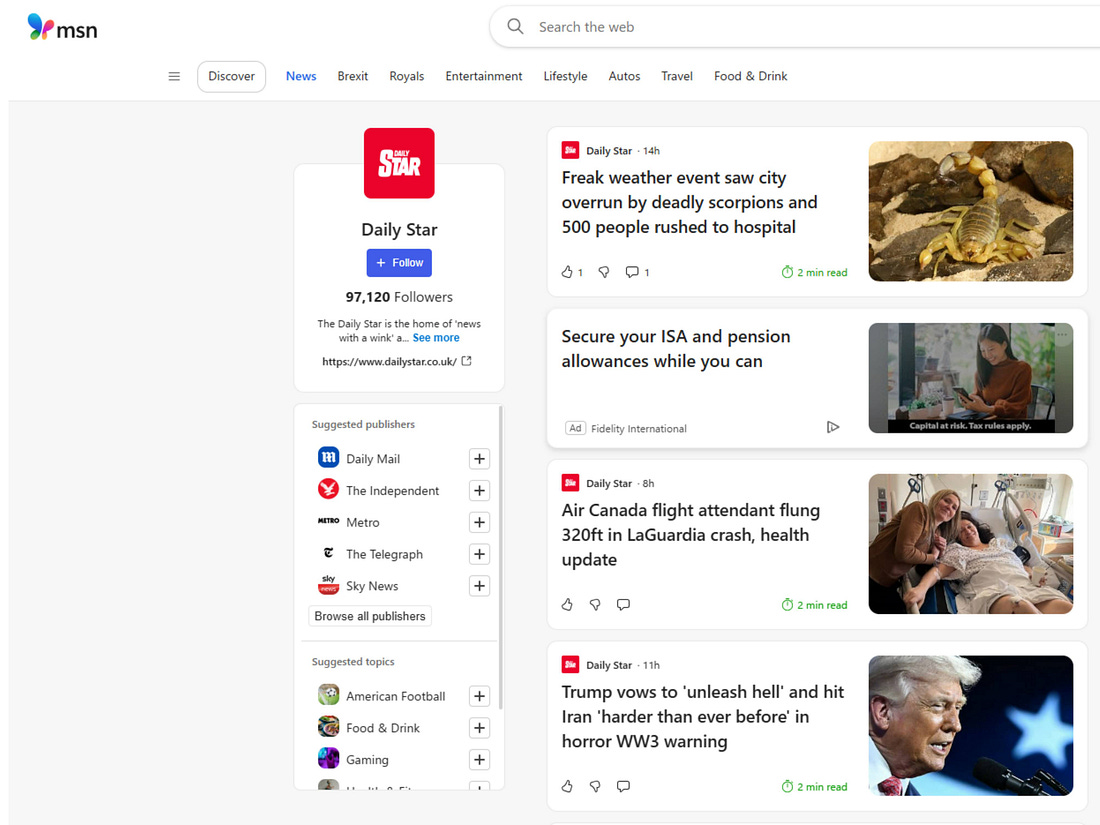The height and width of the screenshot is (825, 1100).
Task: Follow Sky News with plus button
Action: click(479, 586)
